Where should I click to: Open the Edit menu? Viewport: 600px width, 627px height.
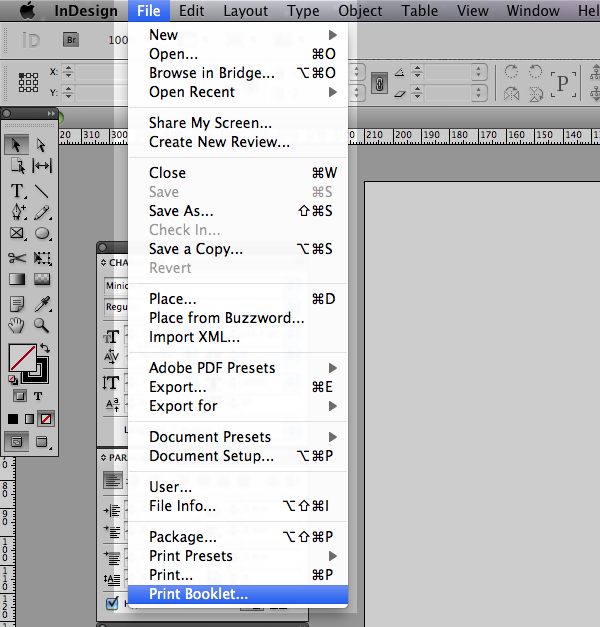(x=191, y=11)
